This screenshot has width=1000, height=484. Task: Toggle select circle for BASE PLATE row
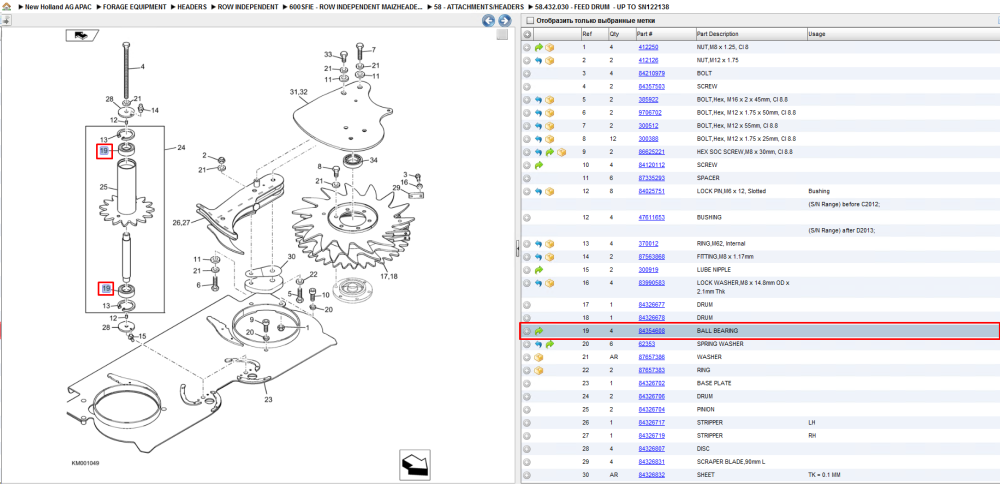click(x=527, y=383)
